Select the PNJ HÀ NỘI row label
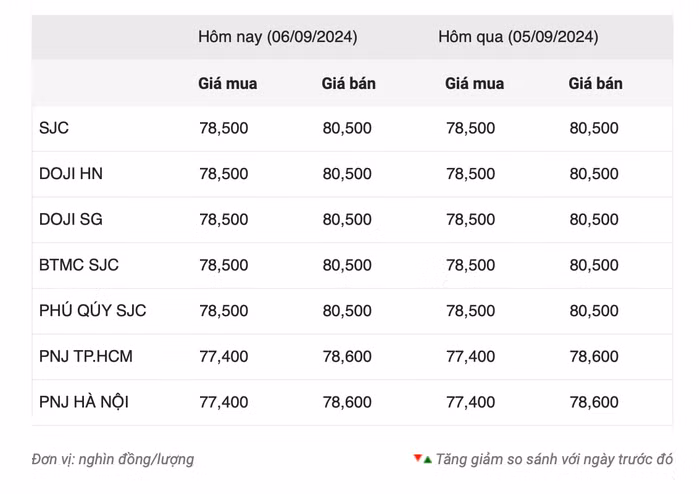The width and height of the screenshot is (700, 494). click(x=84, y=402)
